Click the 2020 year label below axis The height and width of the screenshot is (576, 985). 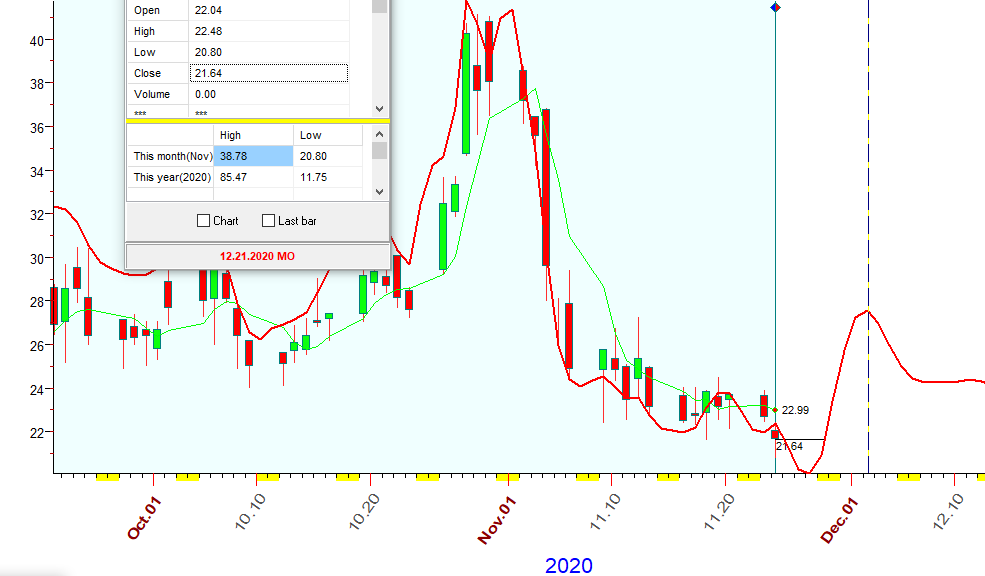click(568, 565)
